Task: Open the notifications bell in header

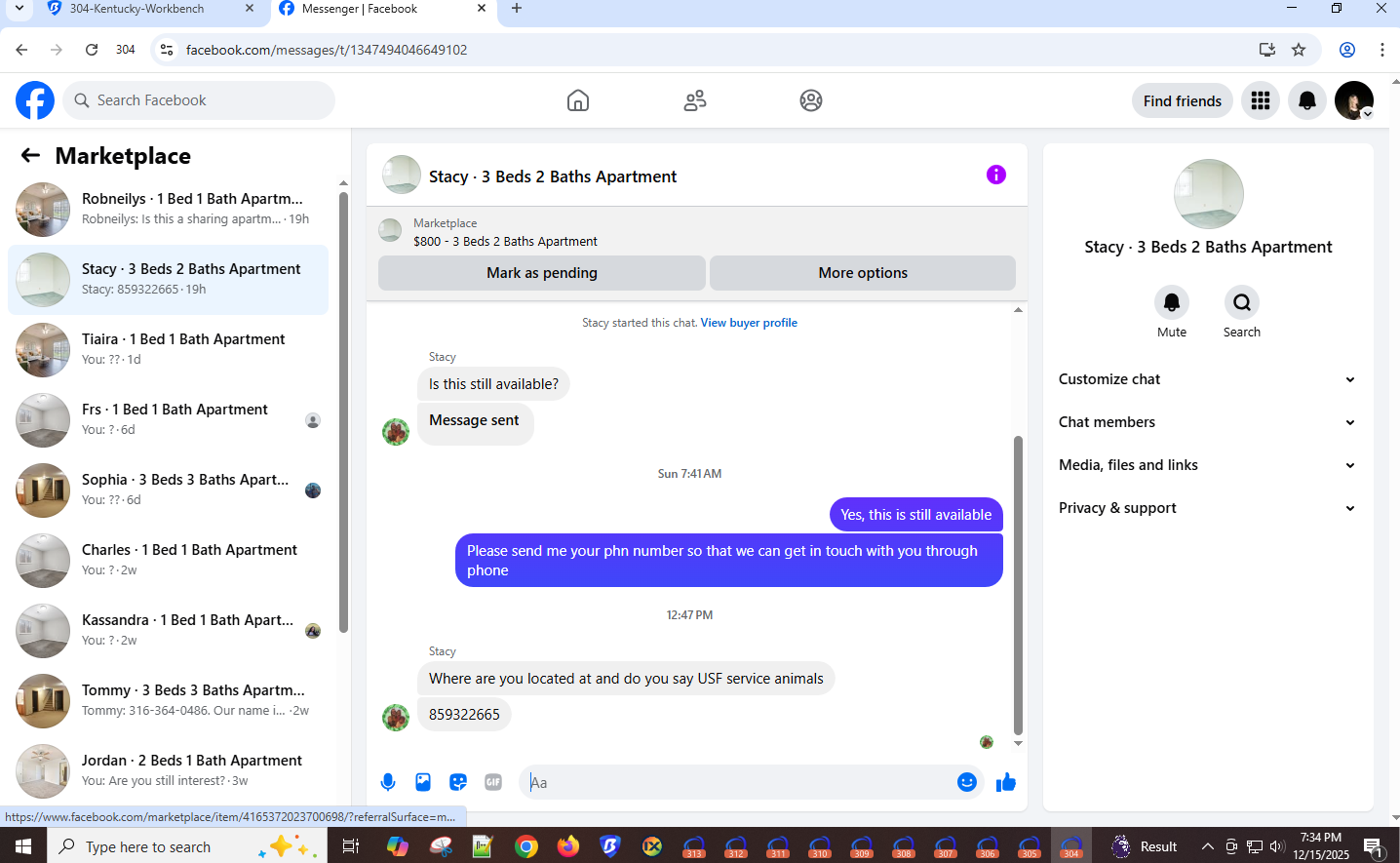Action: [x=1307, y=100]
